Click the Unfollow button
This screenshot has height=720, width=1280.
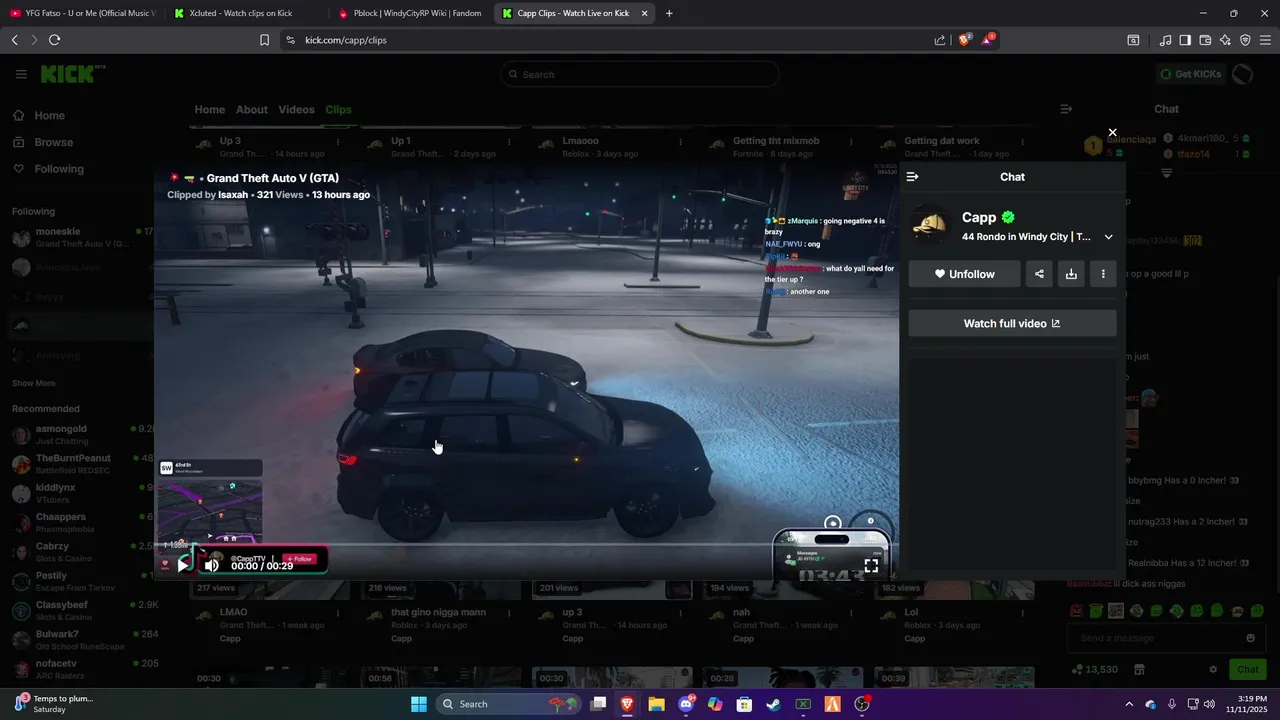point(964,274)
